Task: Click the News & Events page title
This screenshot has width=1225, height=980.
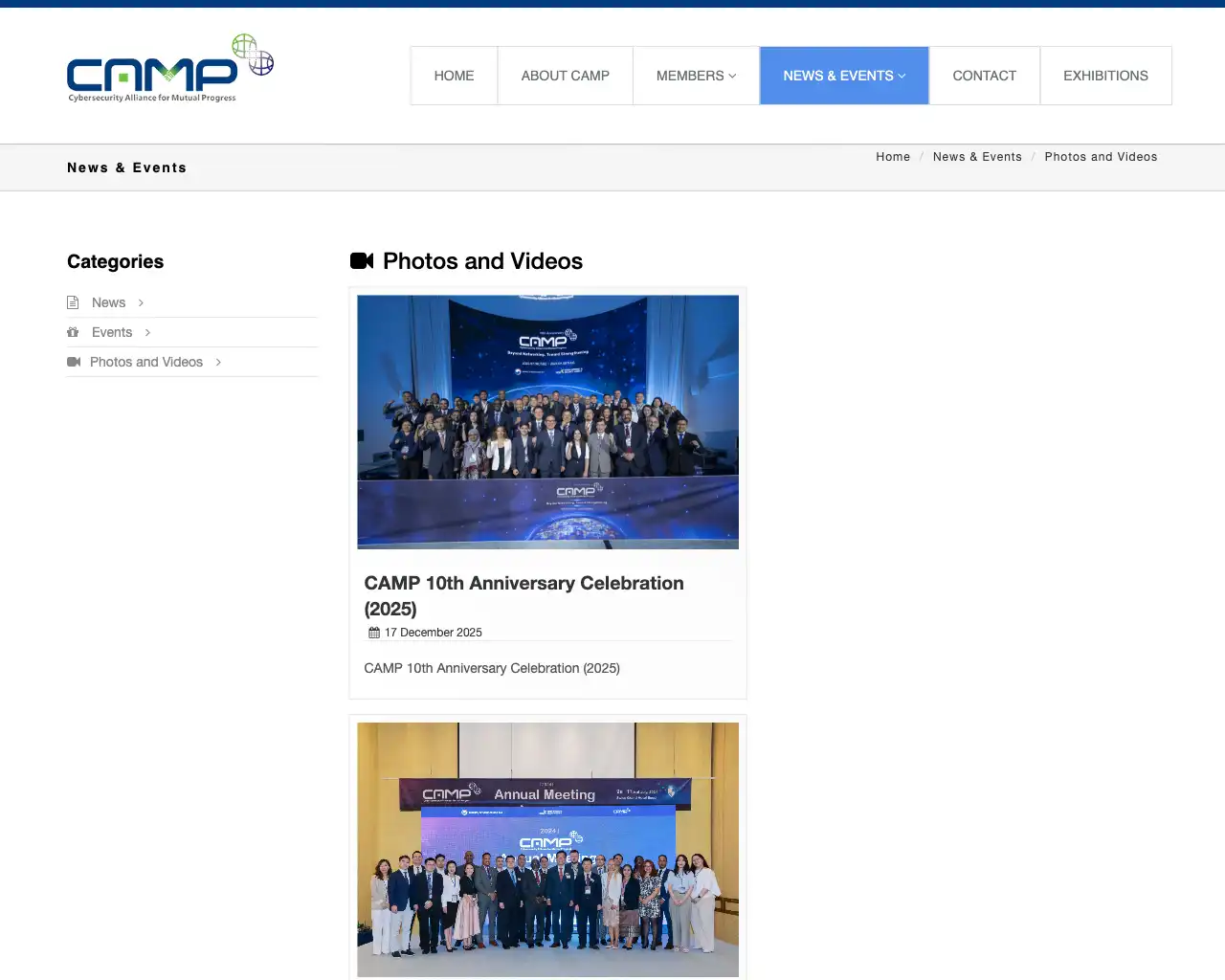Action: pyautogui.click(x=126, y=167)
